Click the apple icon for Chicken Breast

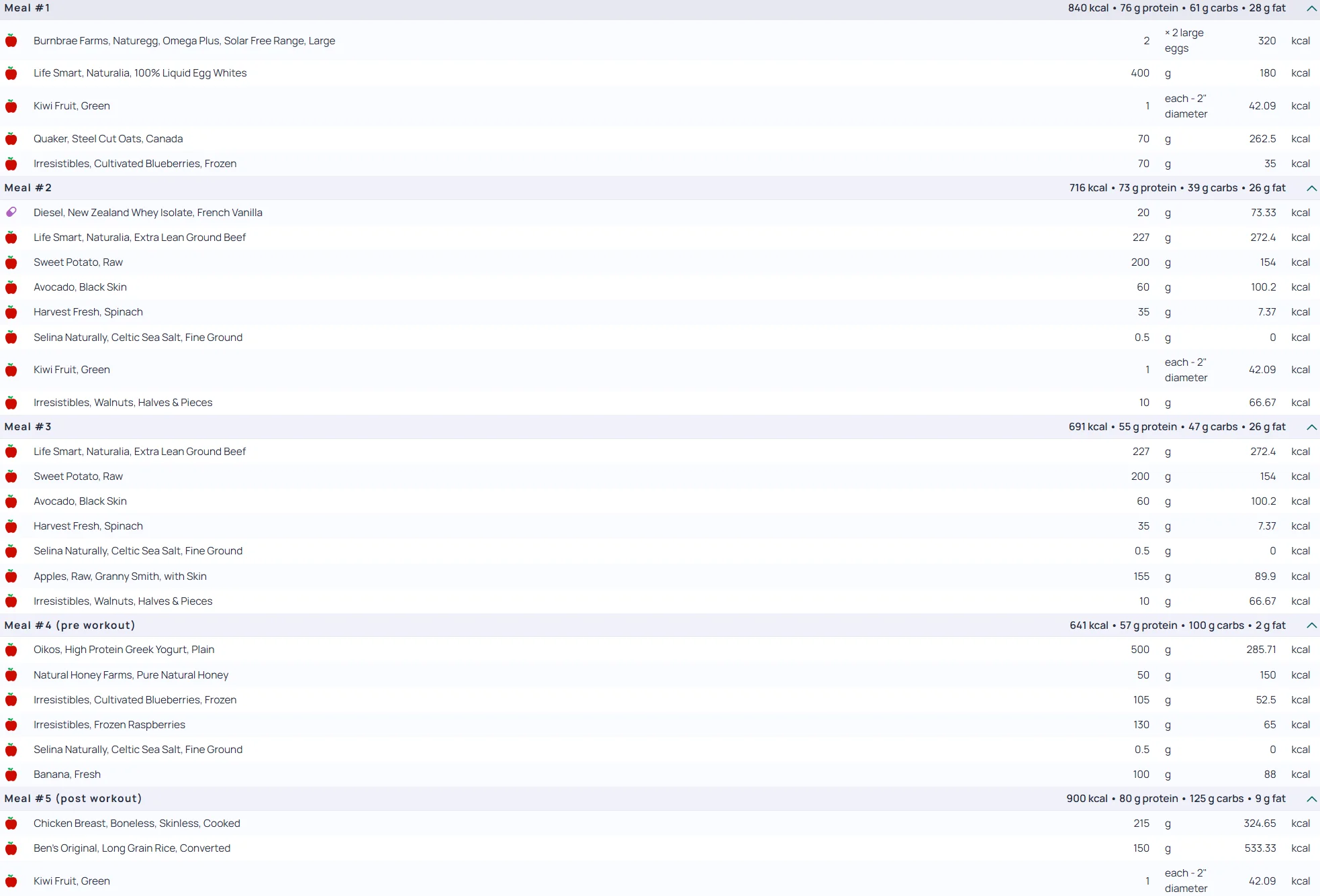[11, 824]
